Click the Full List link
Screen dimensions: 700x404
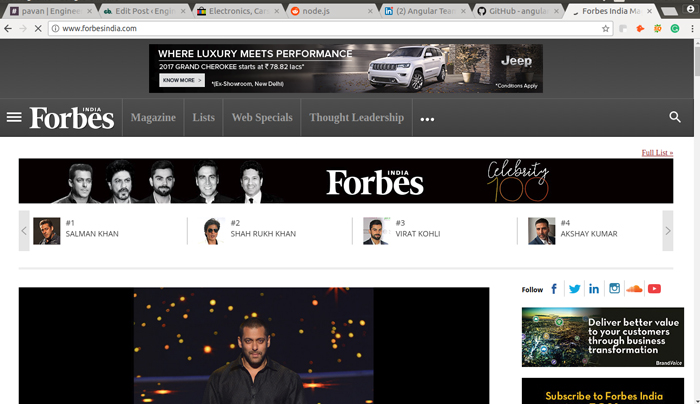pos(657,152)
